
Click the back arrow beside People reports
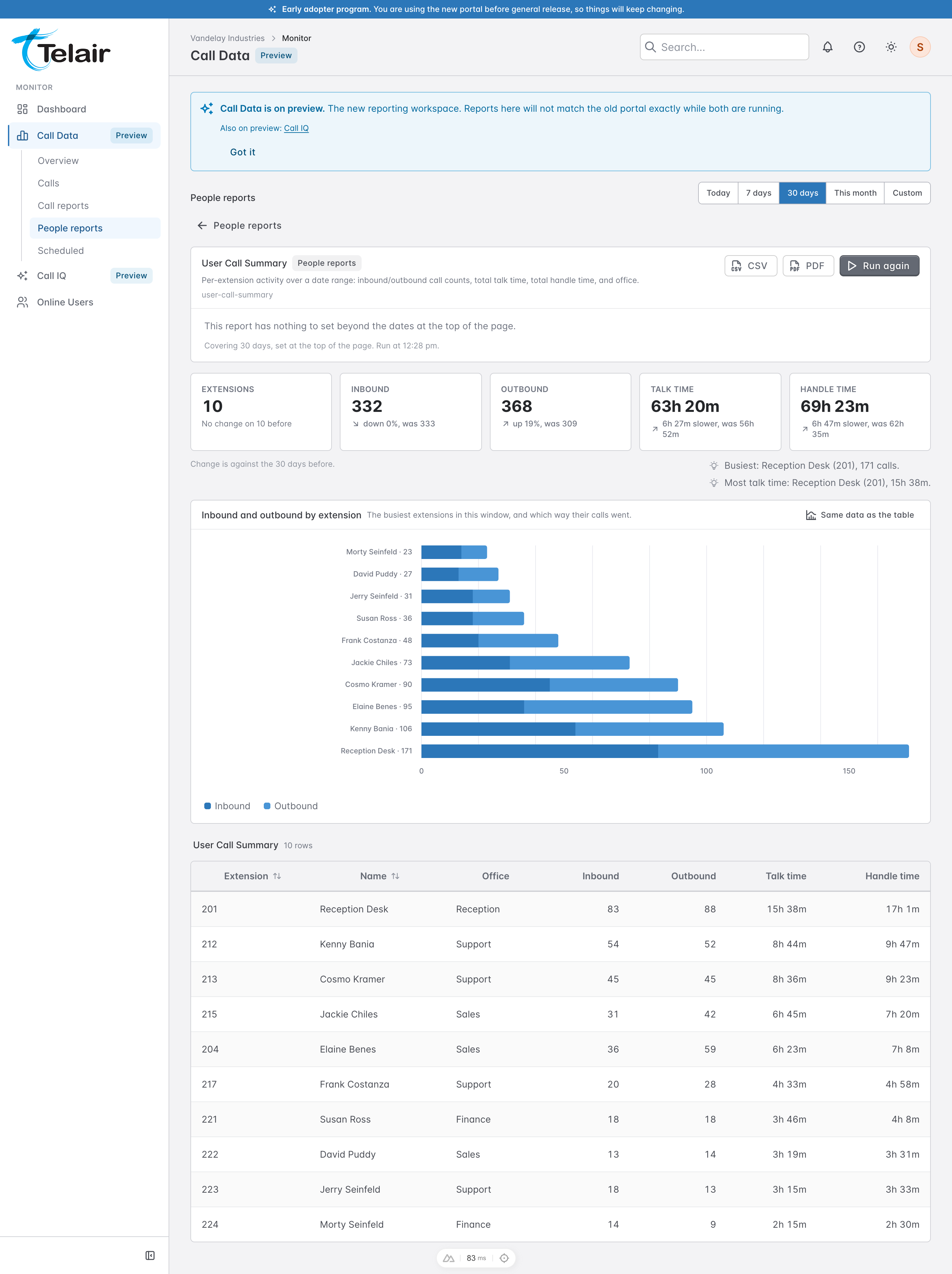click(x=202, y=226)
